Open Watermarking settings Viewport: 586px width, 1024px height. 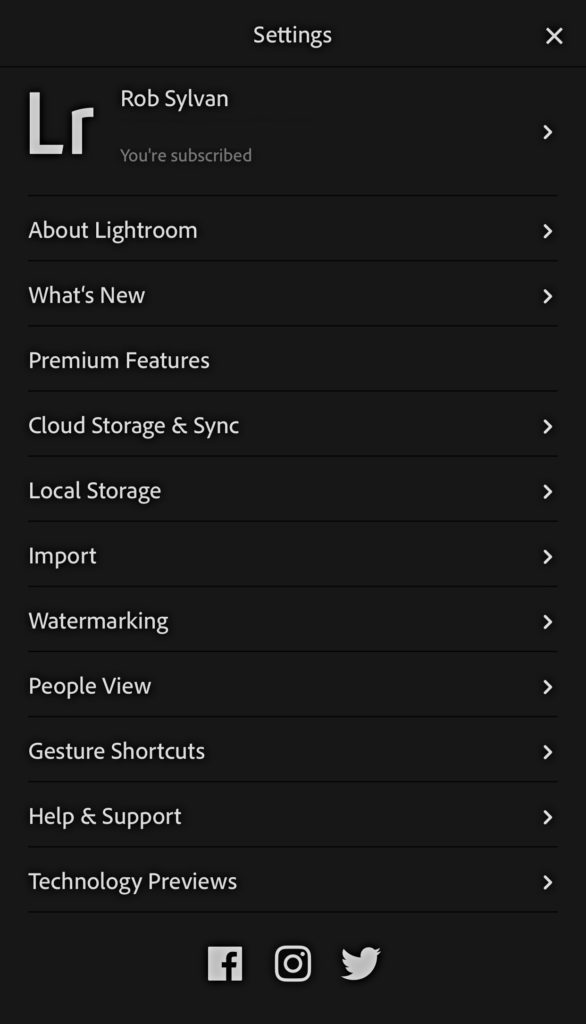(x=293, y=621)
